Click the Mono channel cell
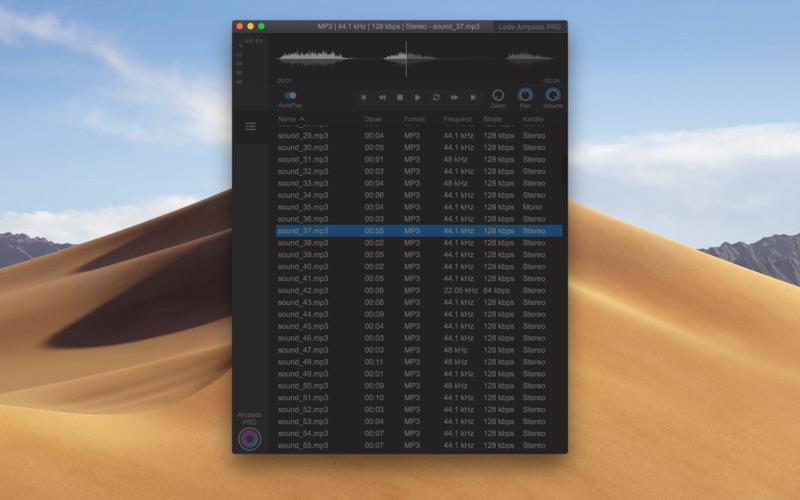800x500 pixels. (532, 207)
